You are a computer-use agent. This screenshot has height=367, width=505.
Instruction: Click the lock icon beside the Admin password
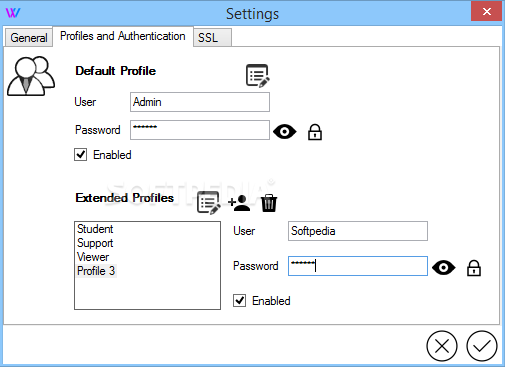[315, 132]
